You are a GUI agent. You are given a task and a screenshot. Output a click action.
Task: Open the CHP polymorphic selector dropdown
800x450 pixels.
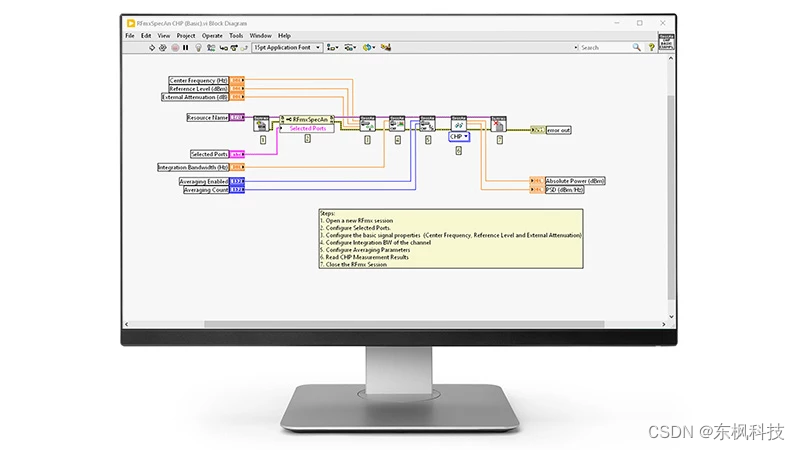(459, 137)
